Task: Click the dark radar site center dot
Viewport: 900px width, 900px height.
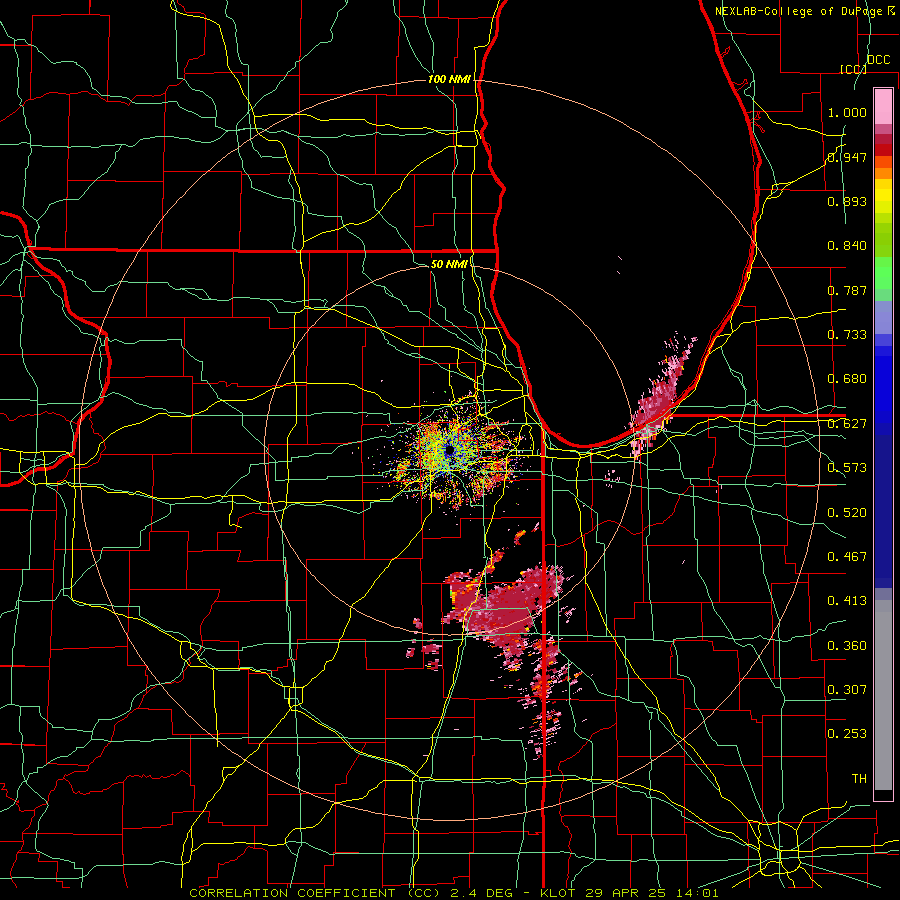Action: pos(449,451)
